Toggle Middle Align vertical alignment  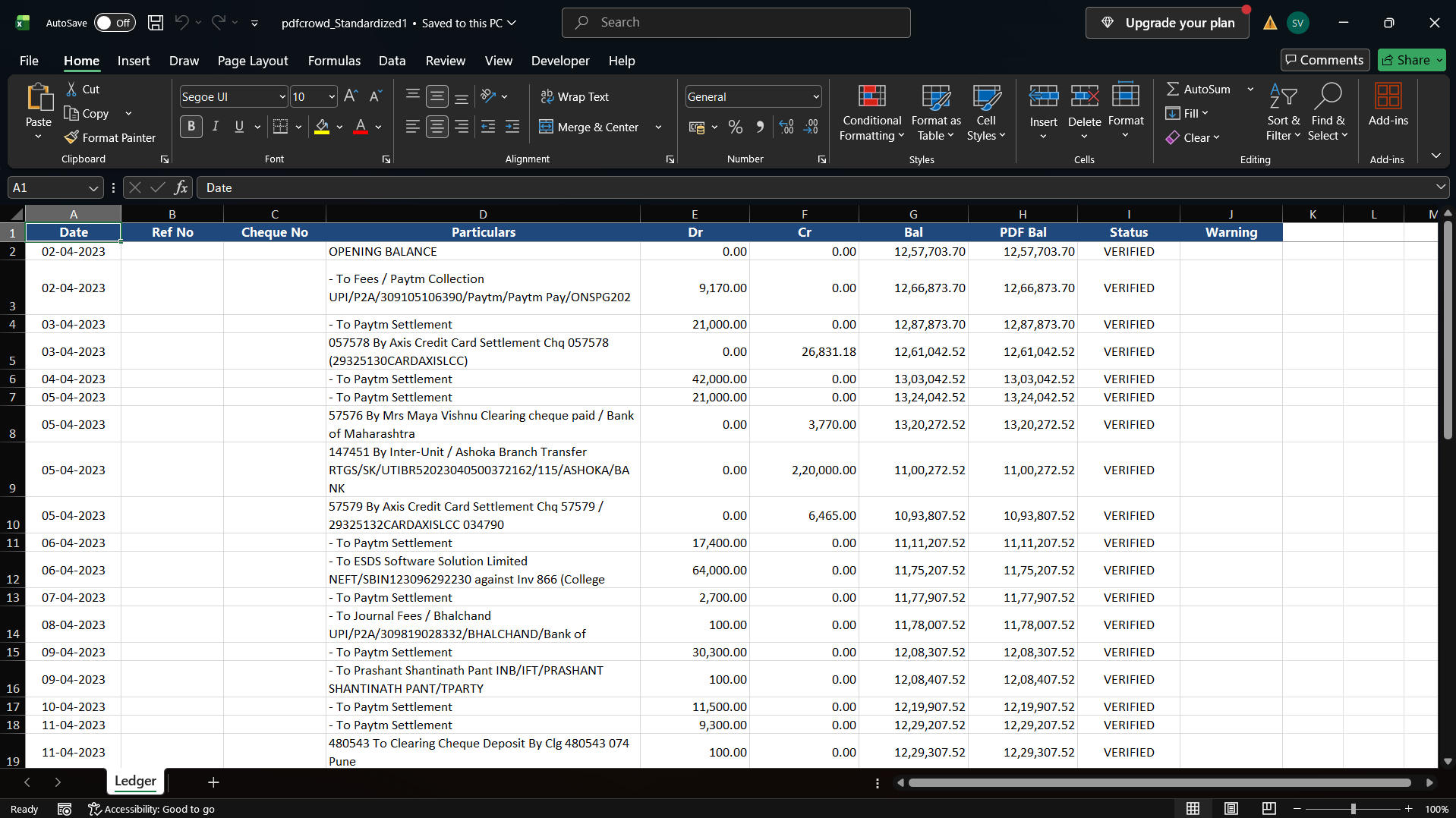click(x=437, y=96)
